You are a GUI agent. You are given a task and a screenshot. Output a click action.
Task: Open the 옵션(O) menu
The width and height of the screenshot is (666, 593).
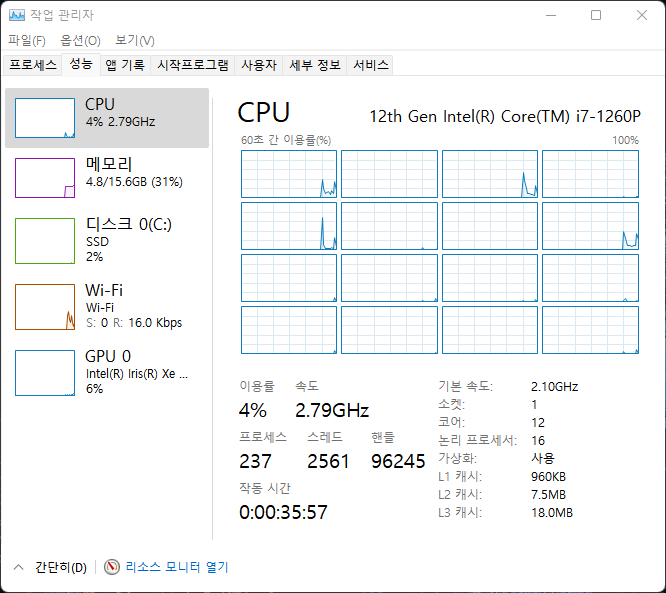click(80, 41)
